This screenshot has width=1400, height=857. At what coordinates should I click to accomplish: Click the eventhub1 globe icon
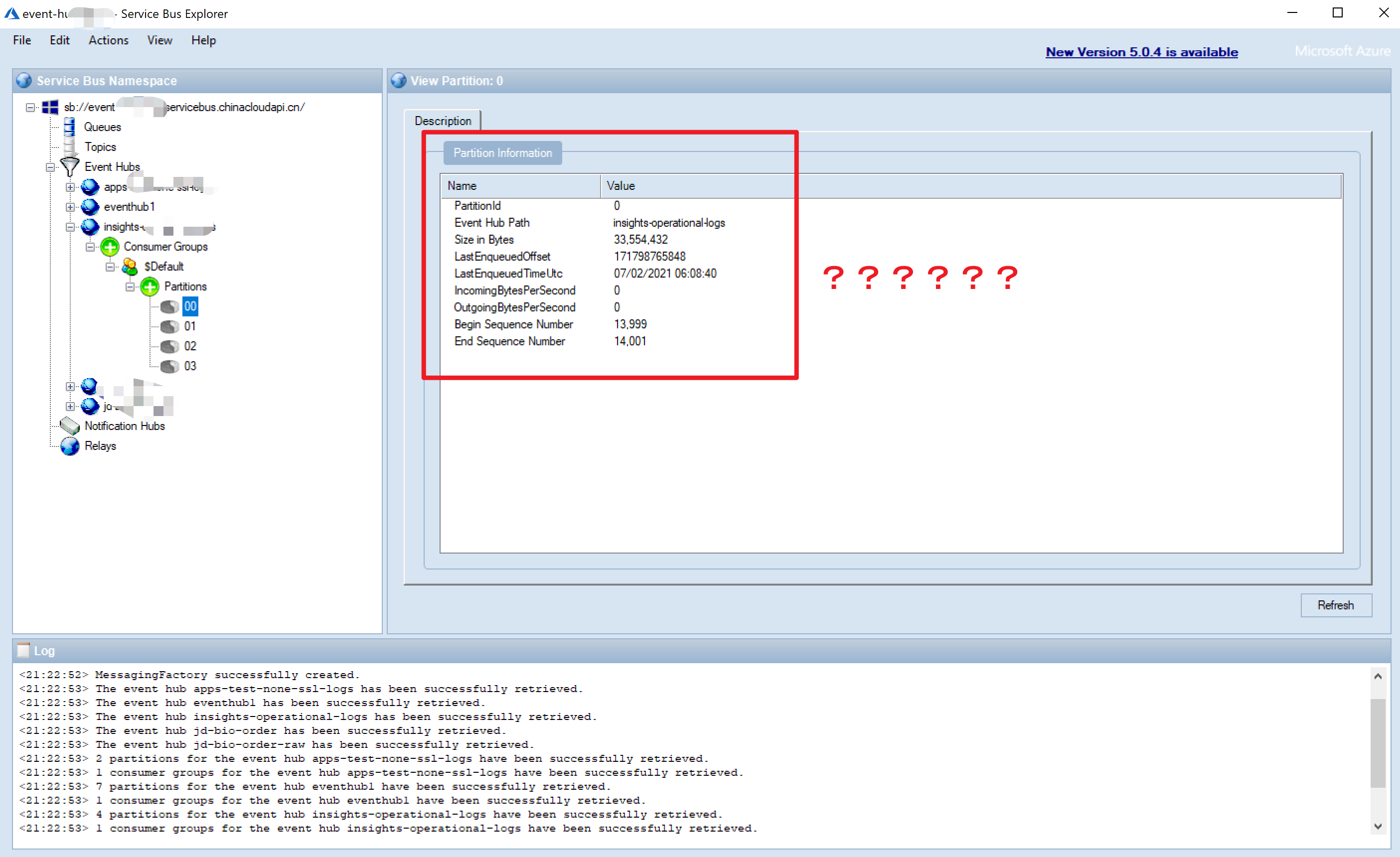tap(90, 207)
